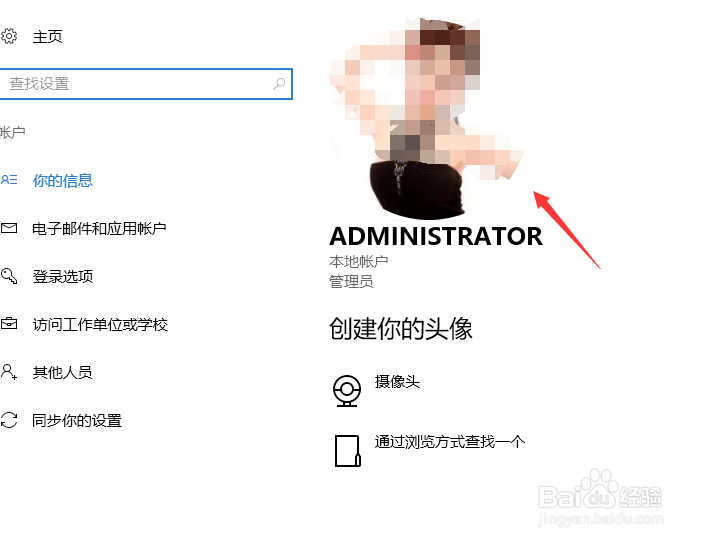
Task: Click the magnifier icon in search box
Action: 279,84
